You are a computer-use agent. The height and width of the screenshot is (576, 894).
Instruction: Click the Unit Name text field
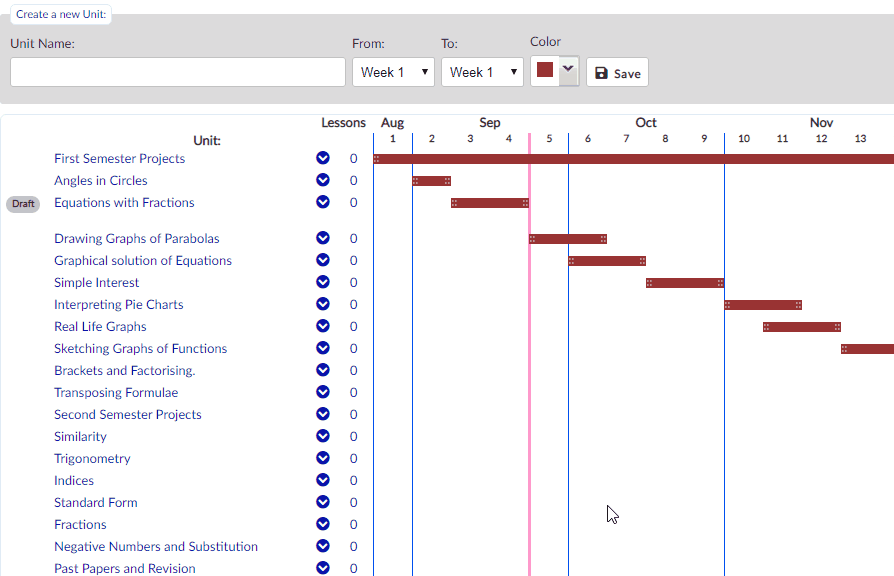click(178, 72)
